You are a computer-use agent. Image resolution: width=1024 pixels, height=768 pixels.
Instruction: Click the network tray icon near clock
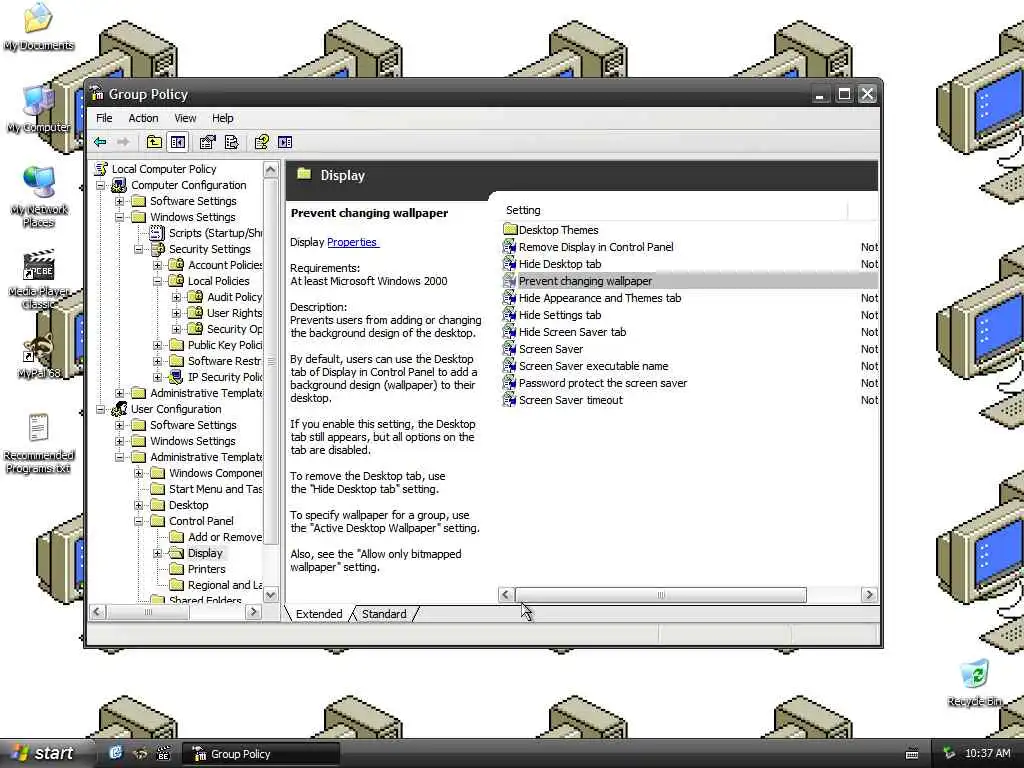[949, 754]
